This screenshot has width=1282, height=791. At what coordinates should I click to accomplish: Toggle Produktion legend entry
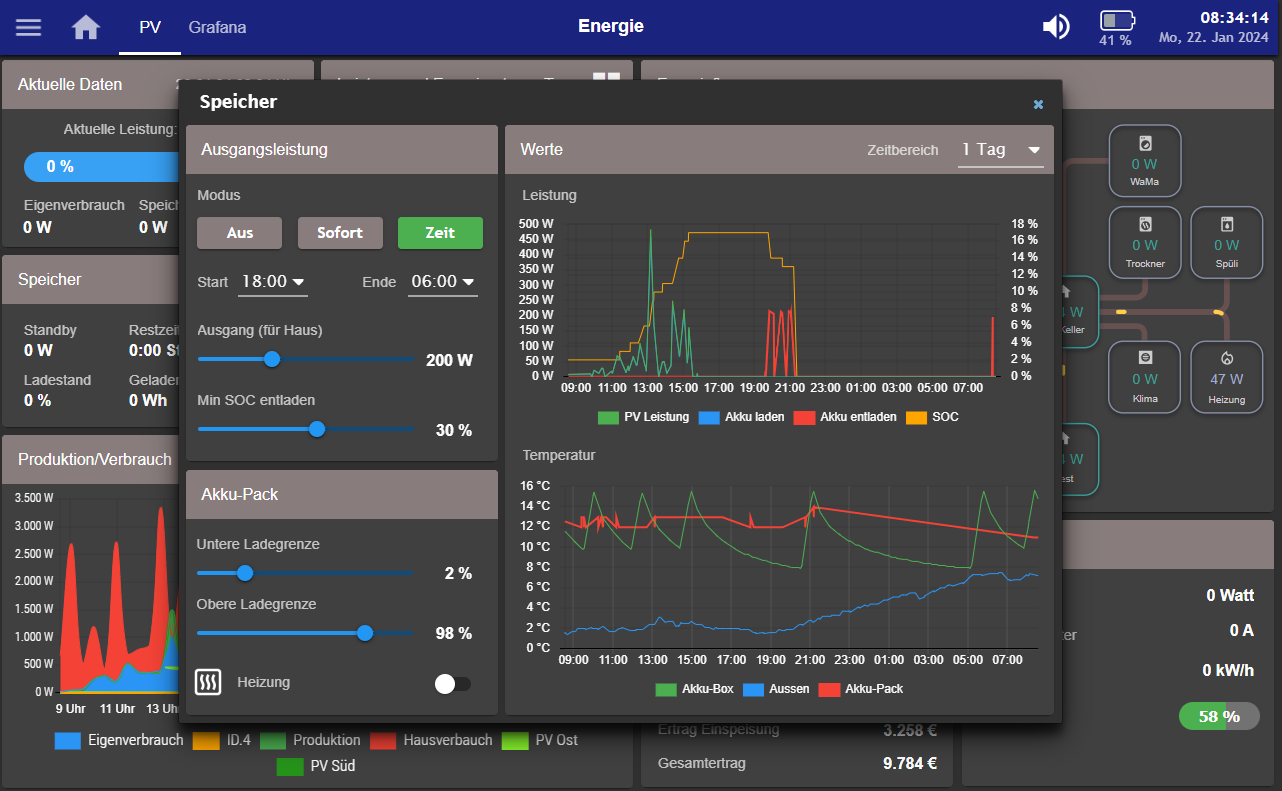[310, 741]
